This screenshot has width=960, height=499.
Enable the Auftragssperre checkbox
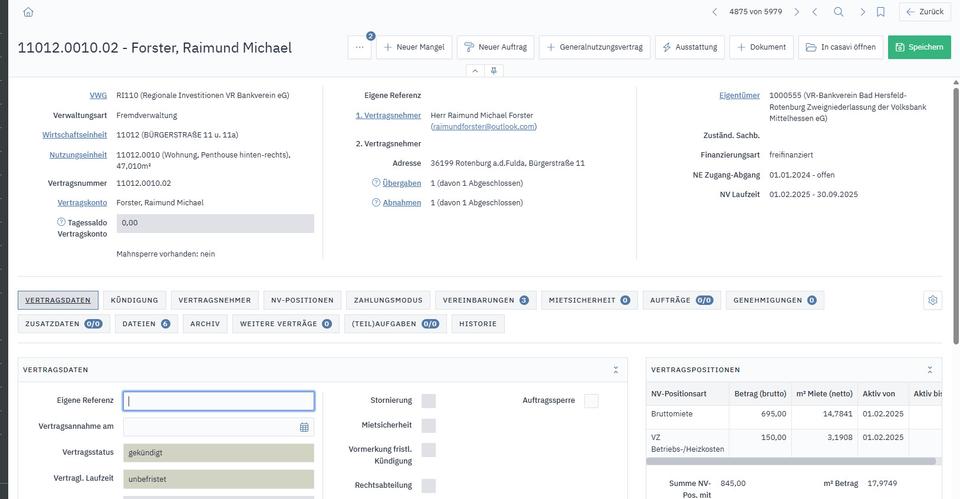591,401
